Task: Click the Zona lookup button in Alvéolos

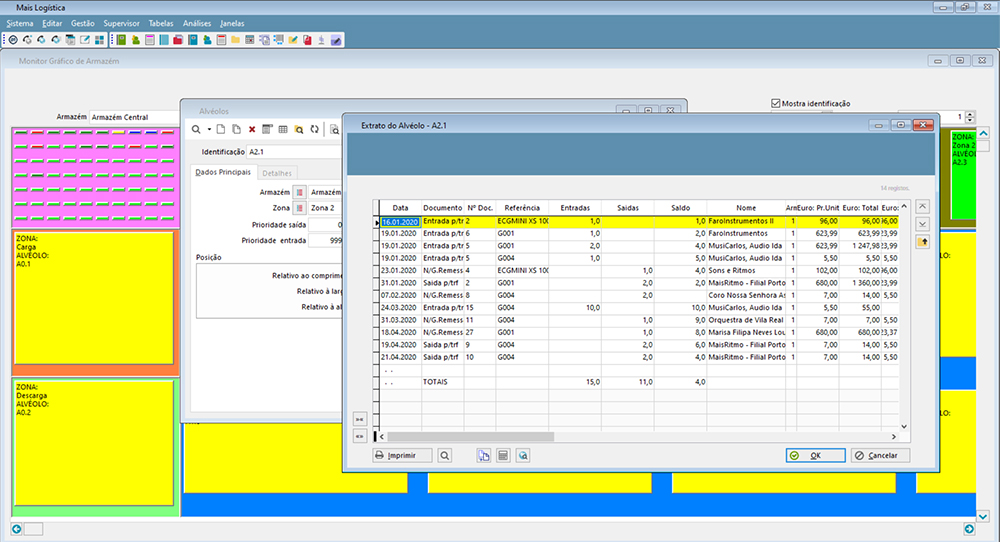Action: point(299,208)
